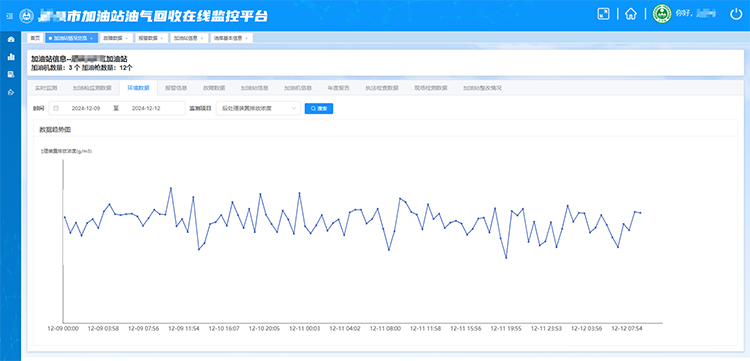This screenshot has height=361, width=750.
Task: Open the 加油站整改情况 tab
Action: 482,88
